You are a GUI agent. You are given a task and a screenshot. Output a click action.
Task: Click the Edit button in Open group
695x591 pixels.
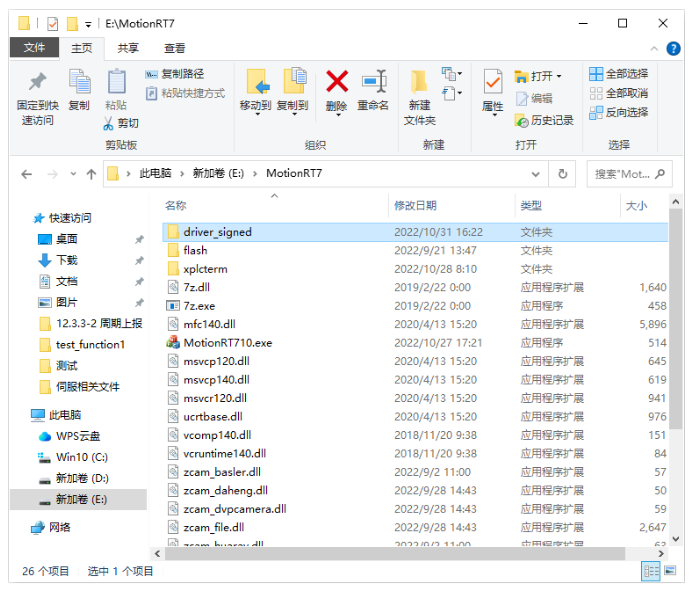pos(534,98)
